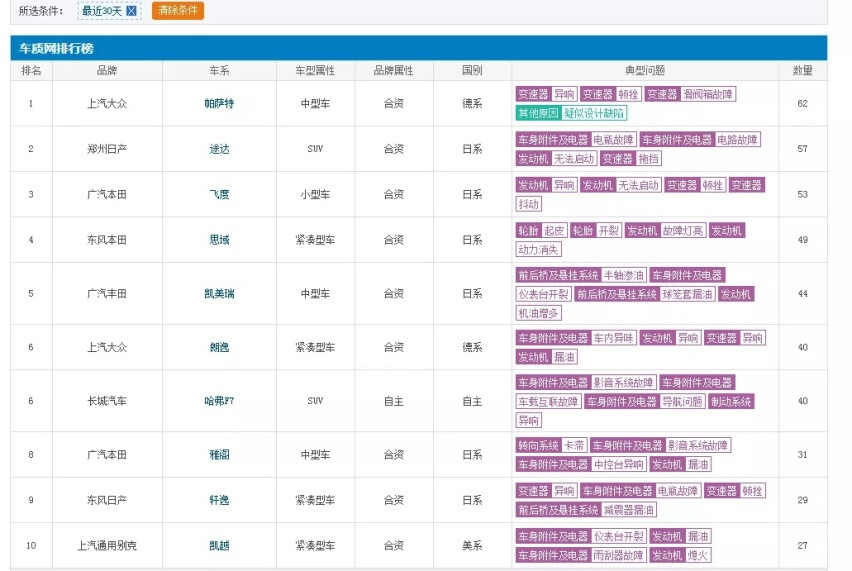Click the count value 44
The width and height of the screenshot is (852, 571).
point(803,293)
